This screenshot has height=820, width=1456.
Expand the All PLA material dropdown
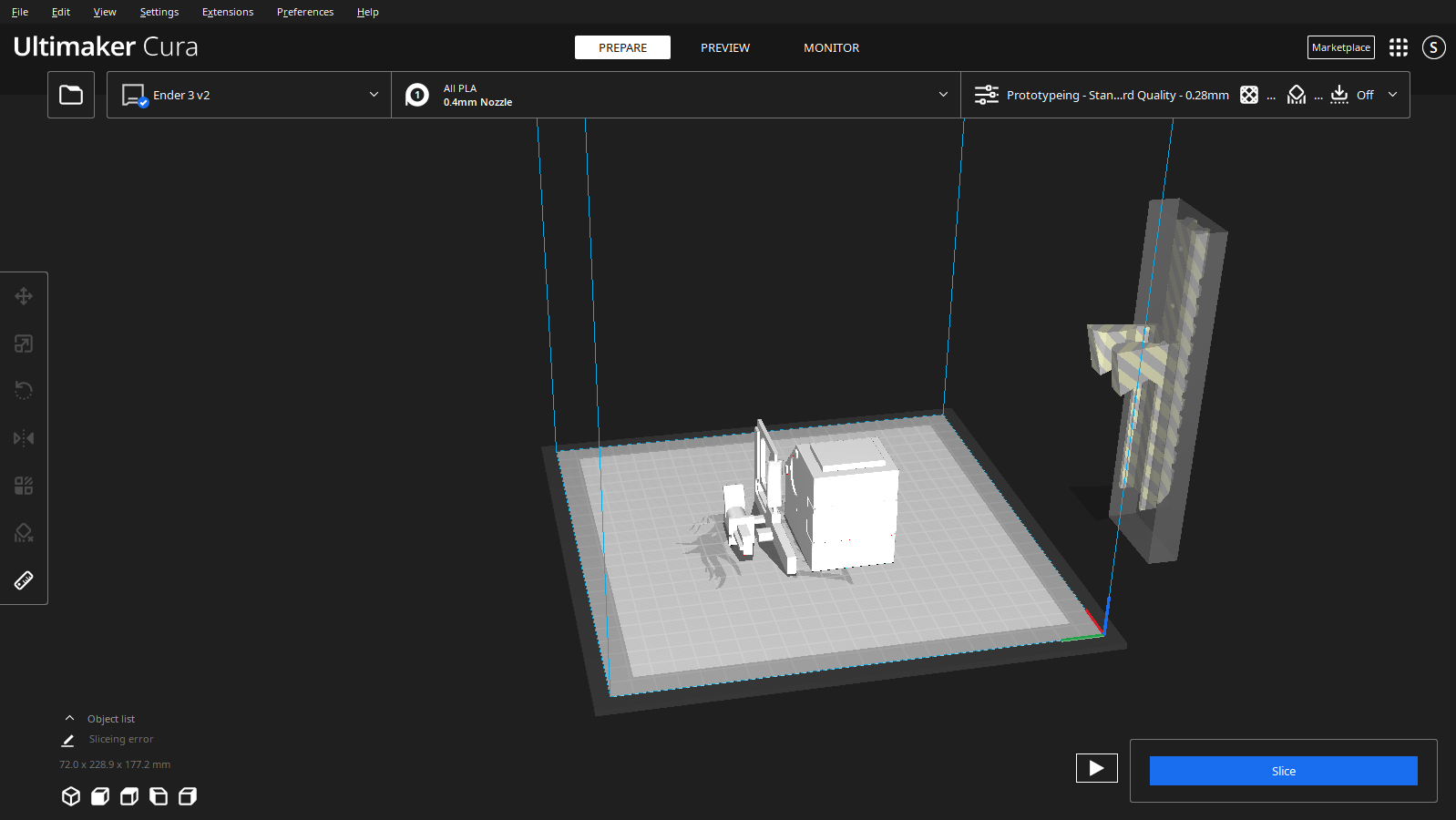pos(676,95)
